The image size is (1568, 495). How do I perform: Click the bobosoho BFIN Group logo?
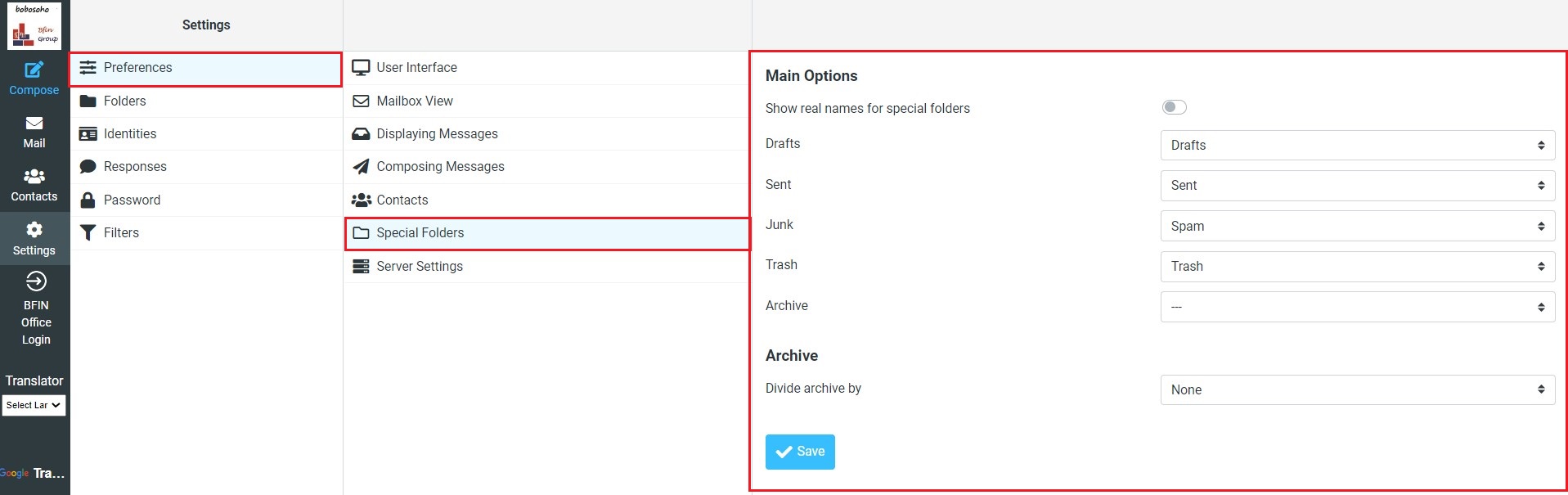coord(34,26)
